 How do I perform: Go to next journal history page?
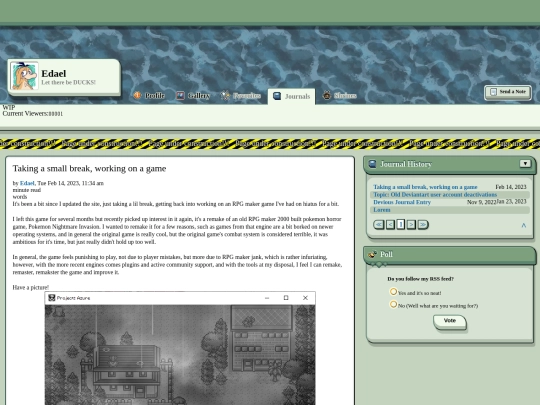411,225
